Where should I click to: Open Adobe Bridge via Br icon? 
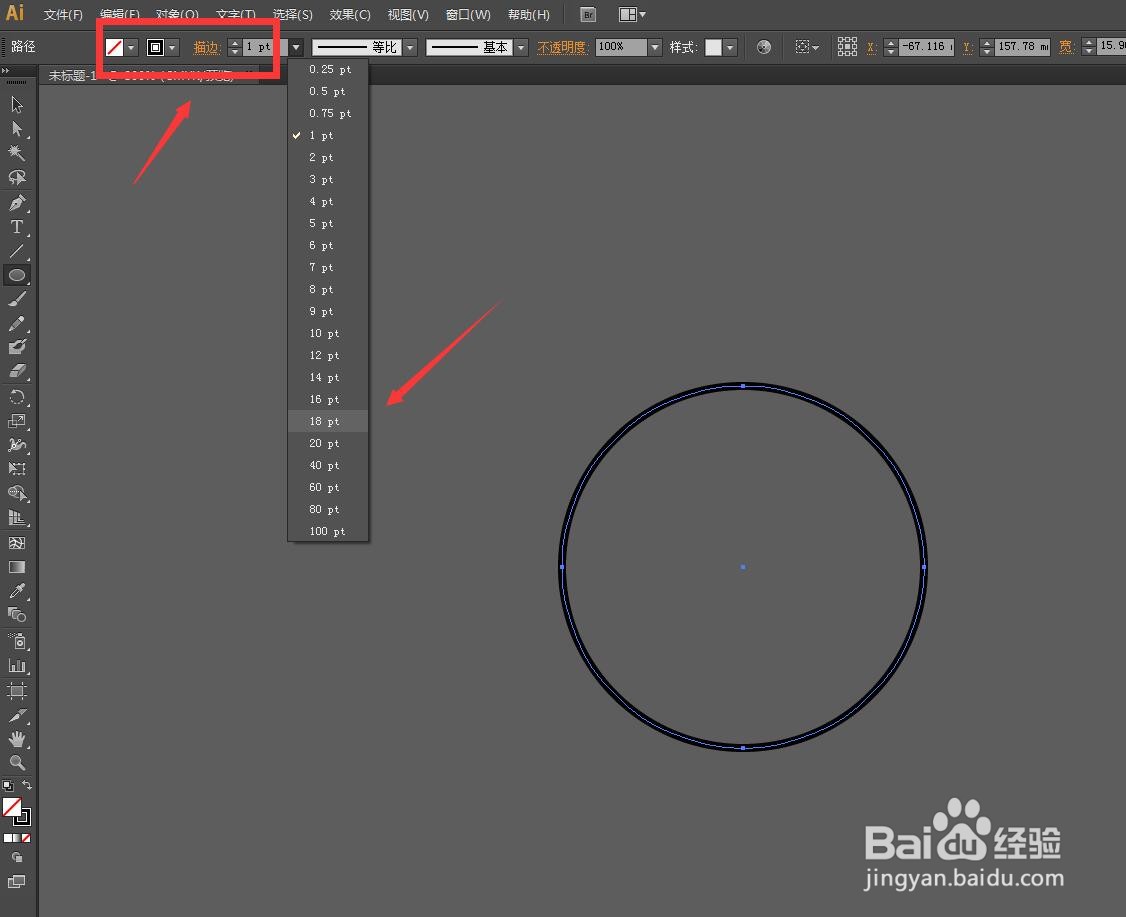point(587,14)
